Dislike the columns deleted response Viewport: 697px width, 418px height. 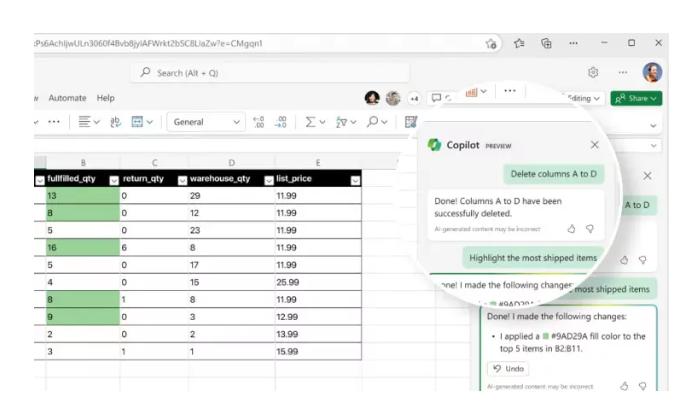click(590, 229)
